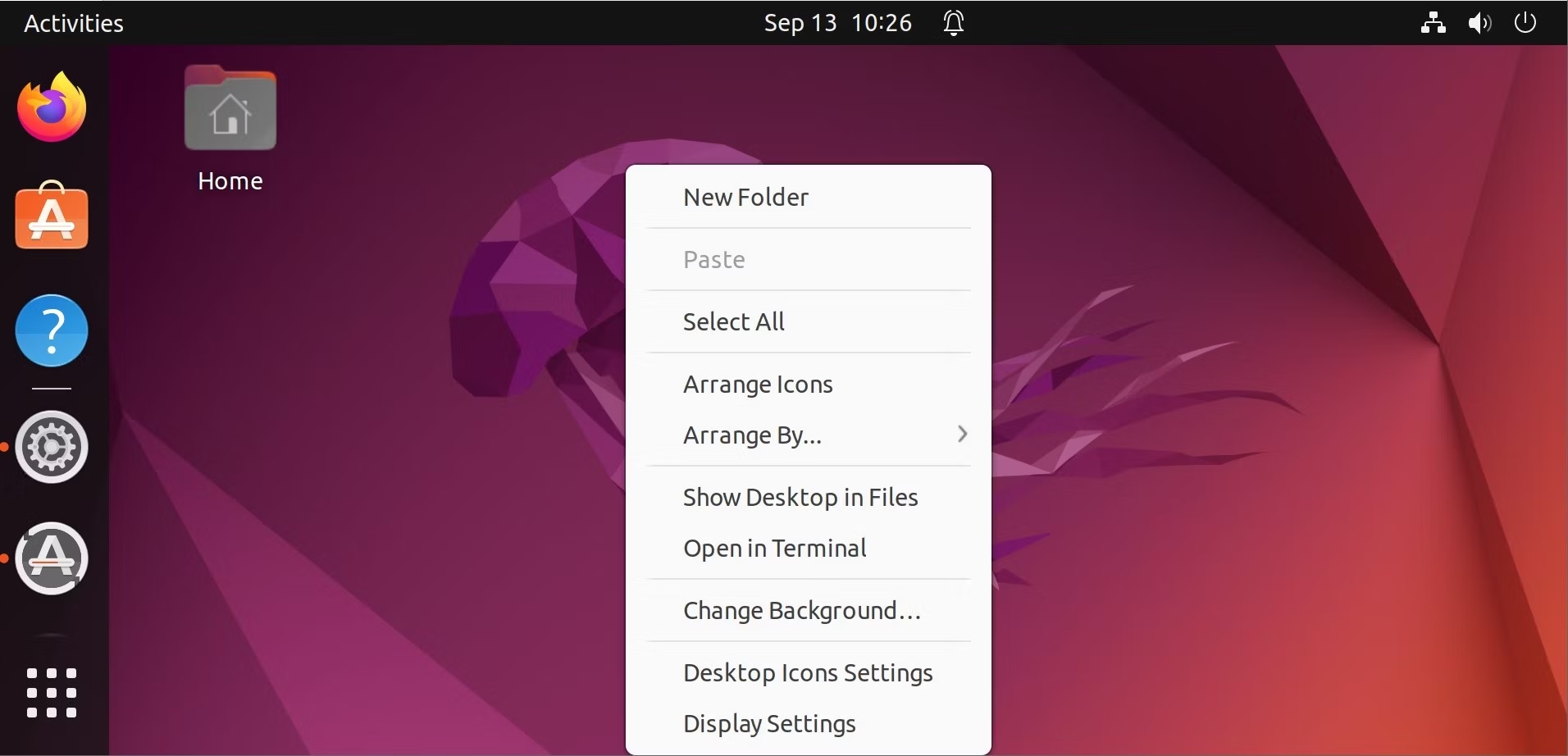This screenshot has width=1568, height=756.
Task: Select Open in Terminal
Action: coord(809,548)
